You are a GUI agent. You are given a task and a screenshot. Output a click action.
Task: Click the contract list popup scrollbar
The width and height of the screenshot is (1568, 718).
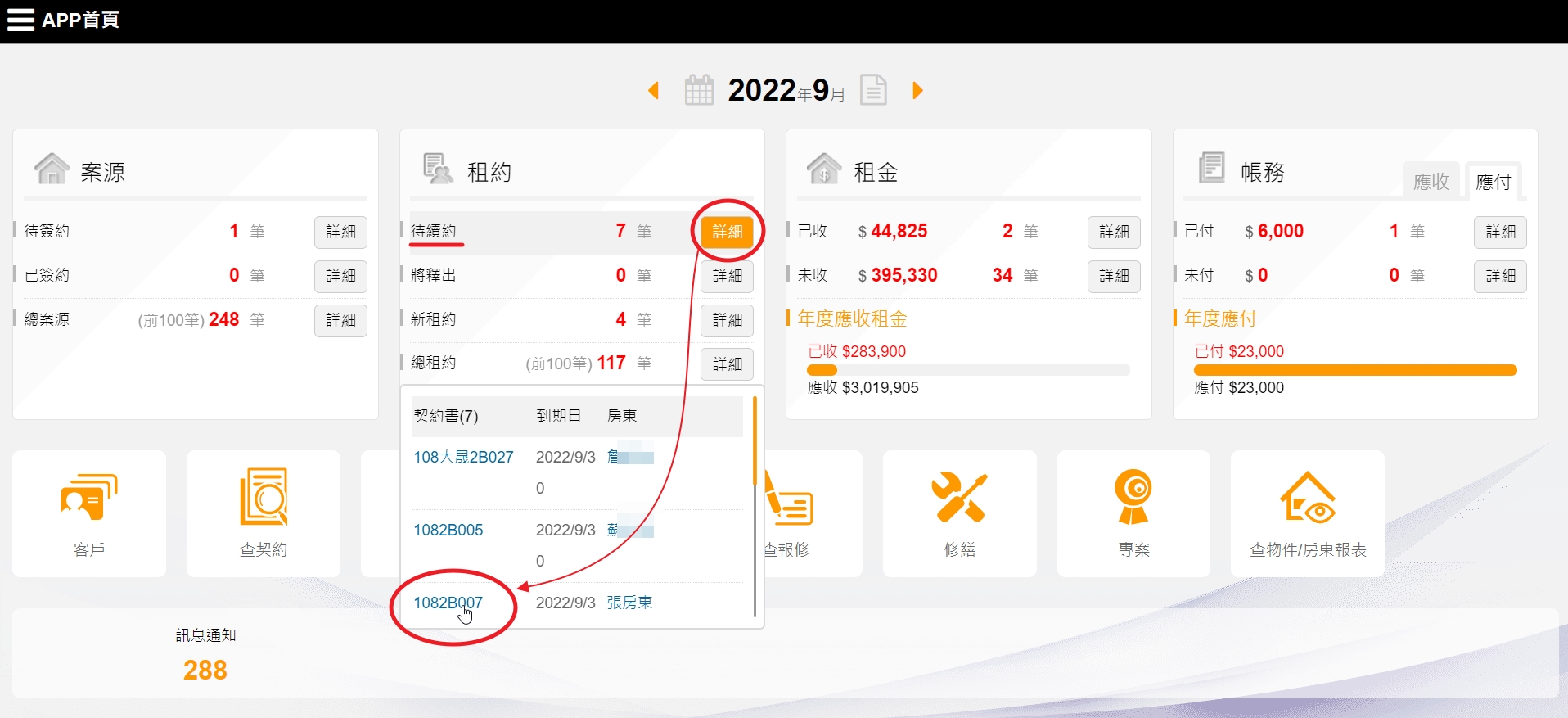755,442
